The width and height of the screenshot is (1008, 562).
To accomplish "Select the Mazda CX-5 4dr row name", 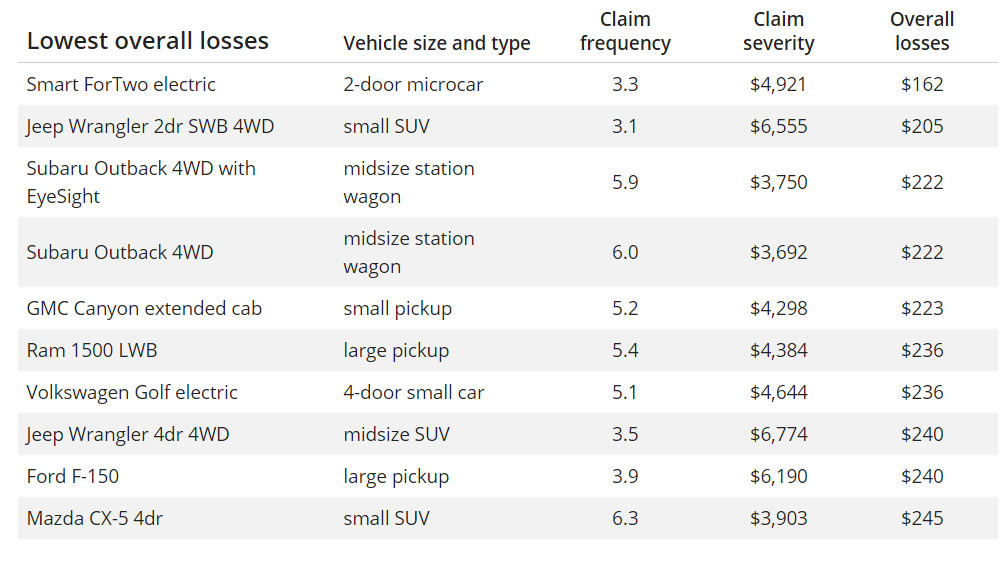I will (x=94, y=518).
